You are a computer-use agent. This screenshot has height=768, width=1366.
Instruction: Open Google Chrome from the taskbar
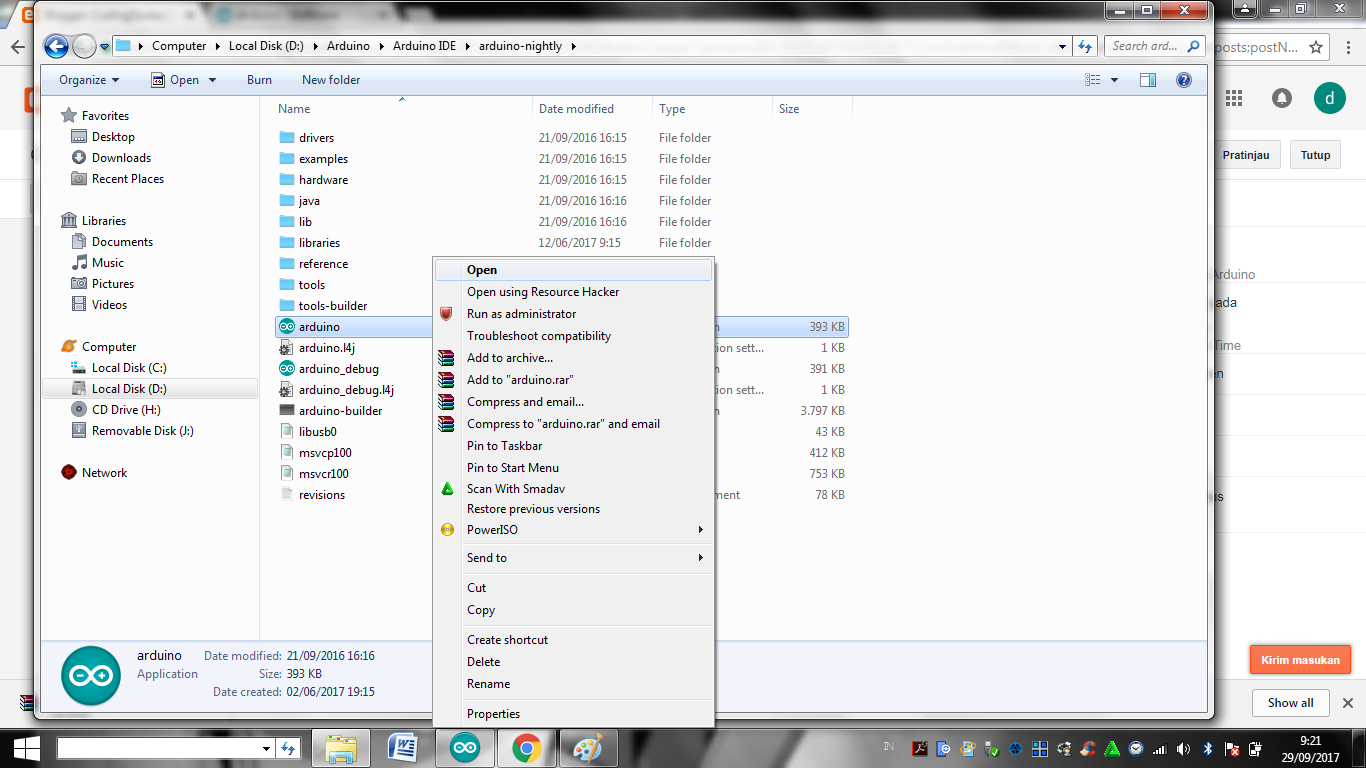(x=526, y=747)
